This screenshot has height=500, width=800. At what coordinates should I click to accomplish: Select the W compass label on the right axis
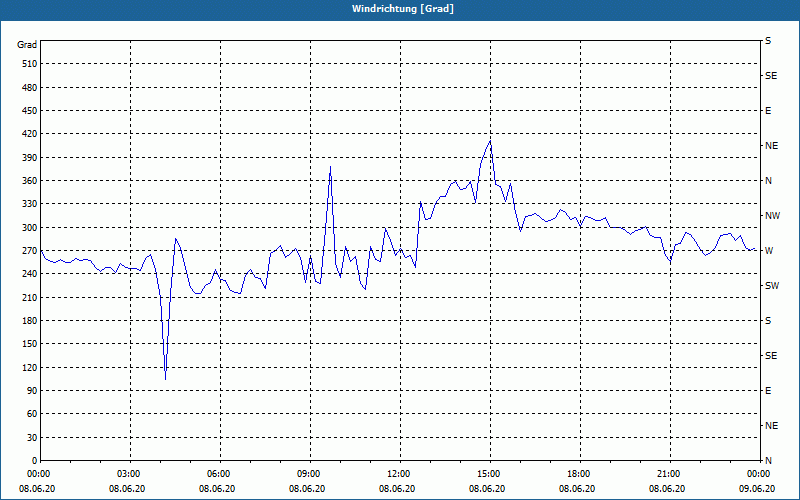coord(769,251)
